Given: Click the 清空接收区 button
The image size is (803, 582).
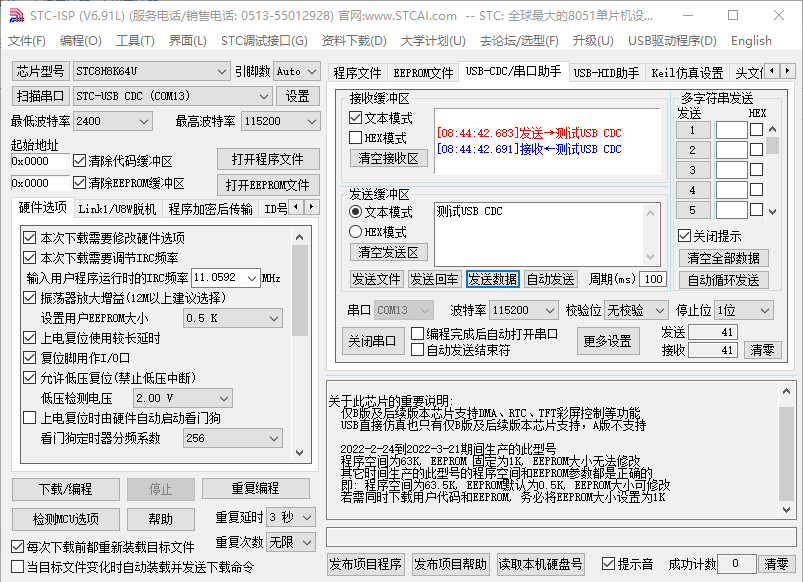Looking at the screenshot, I should (388, 158).
